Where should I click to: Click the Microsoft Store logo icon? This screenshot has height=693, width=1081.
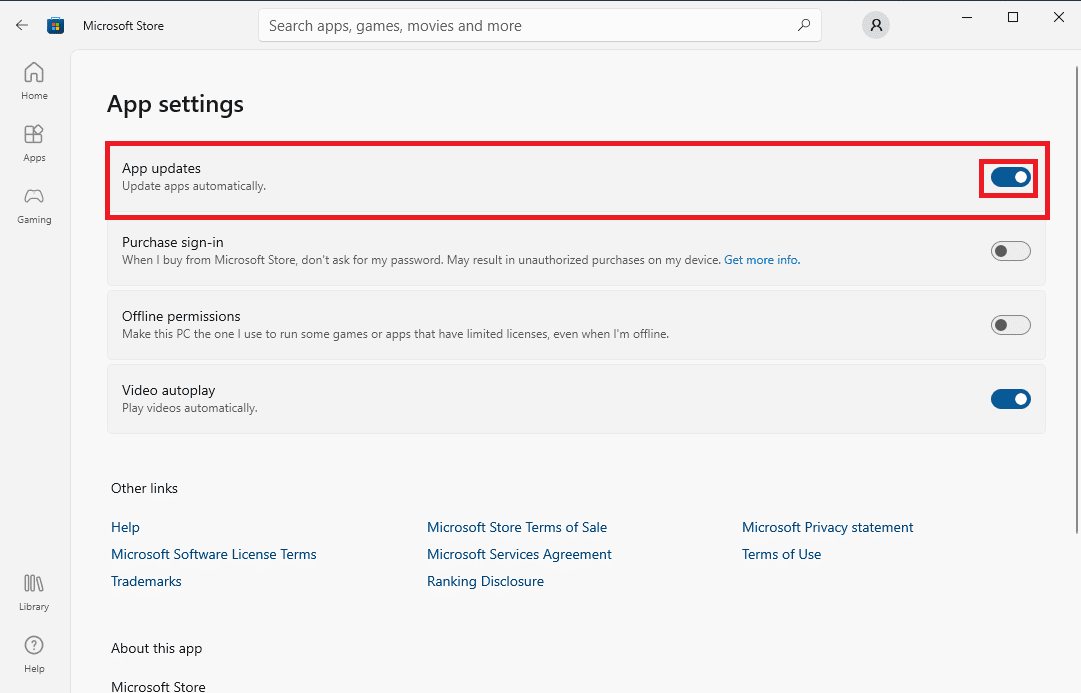(55, 26)
